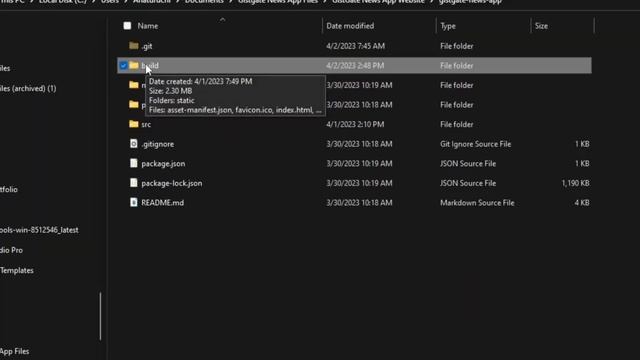Click Markdown Source File type cell
Viewport: 640px width, 360px height.
[477, 203]
